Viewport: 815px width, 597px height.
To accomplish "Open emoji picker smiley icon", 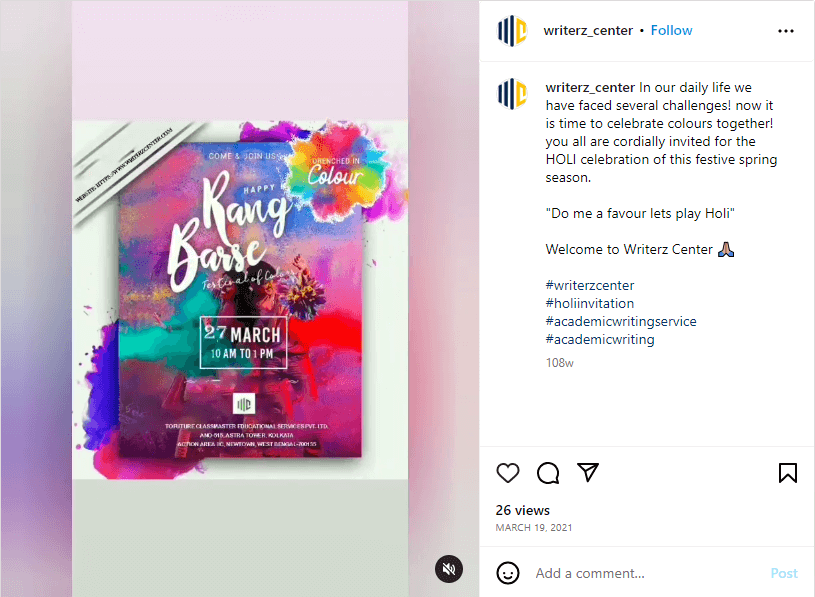I will (x=508, y=573).
